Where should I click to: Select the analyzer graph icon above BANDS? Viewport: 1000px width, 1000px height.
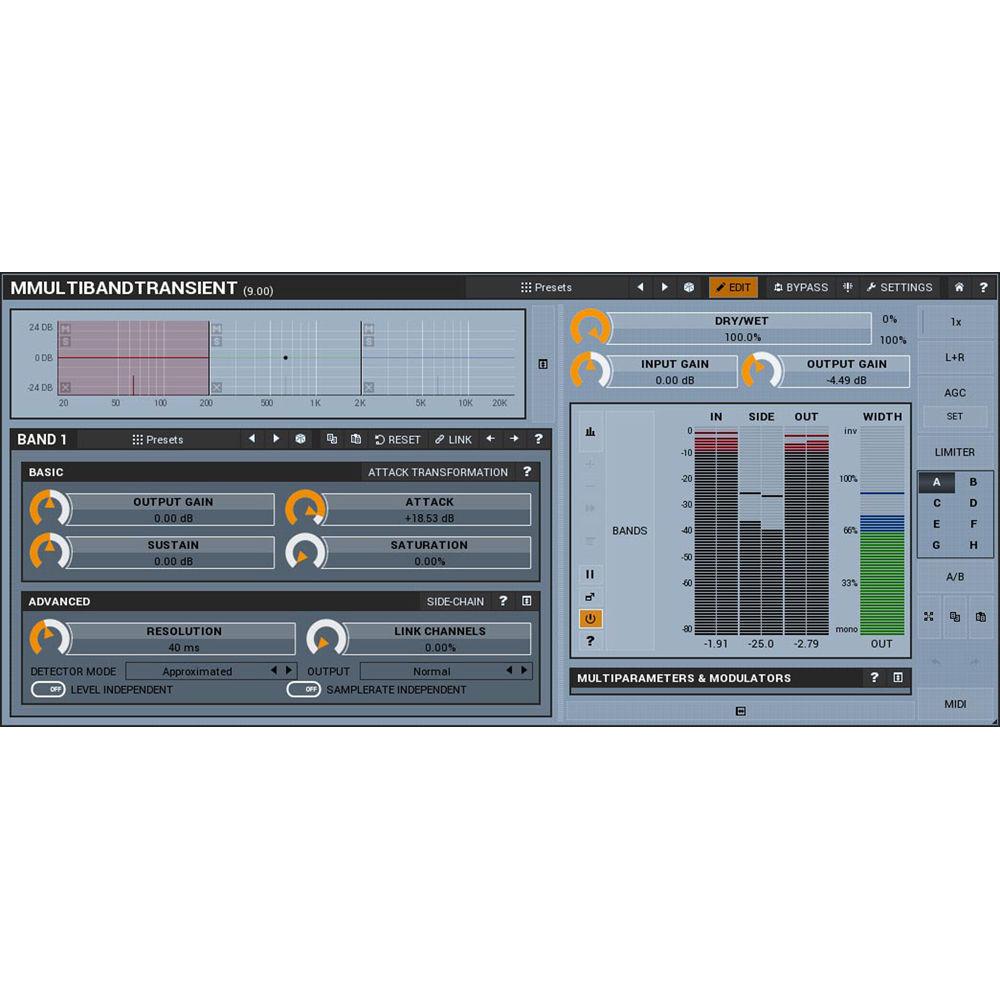pos(590,431)
